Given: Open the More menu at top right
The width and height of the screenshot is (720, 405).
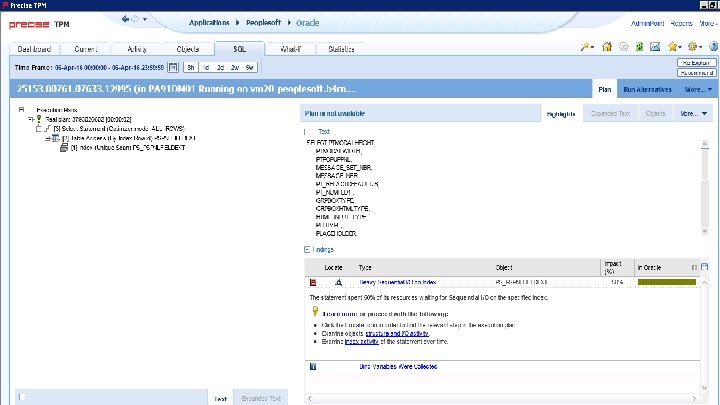Looking at the screenshot, I should [708, 23].
